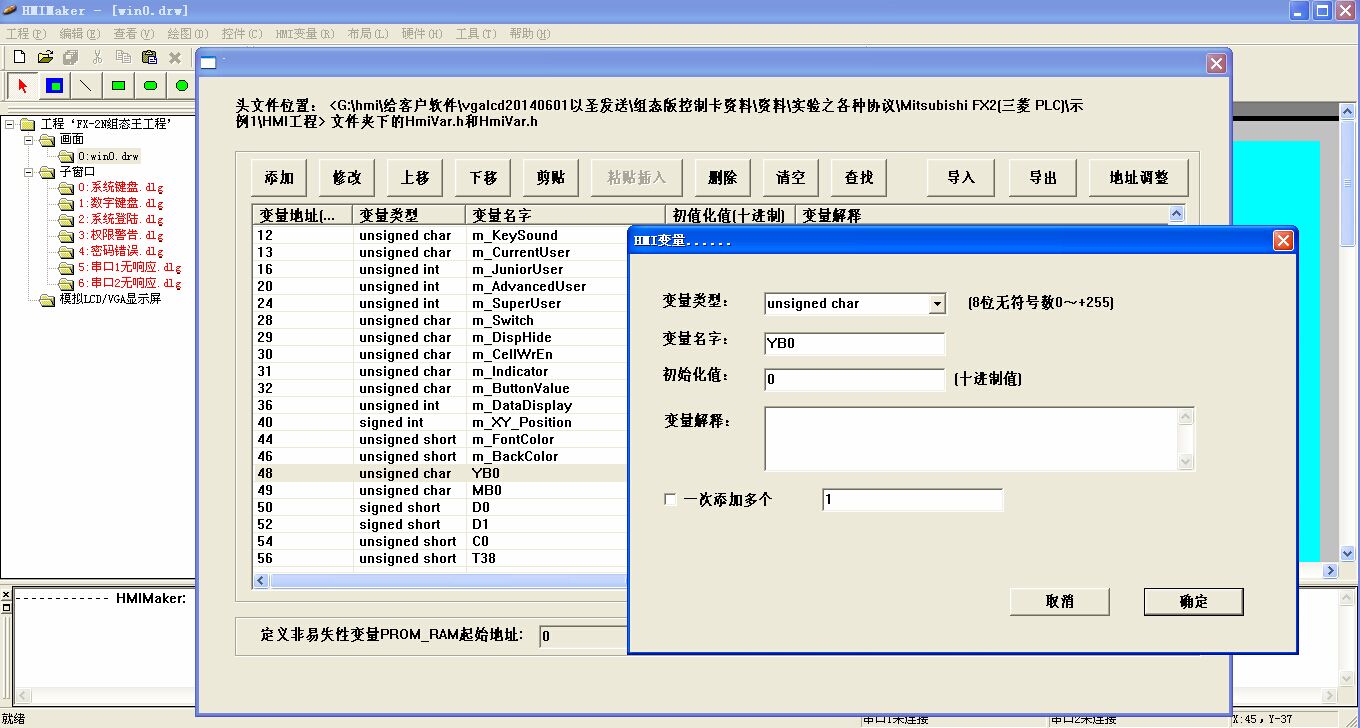Click the New file toolbar icon
The image size is (1360, 728).
19,58
